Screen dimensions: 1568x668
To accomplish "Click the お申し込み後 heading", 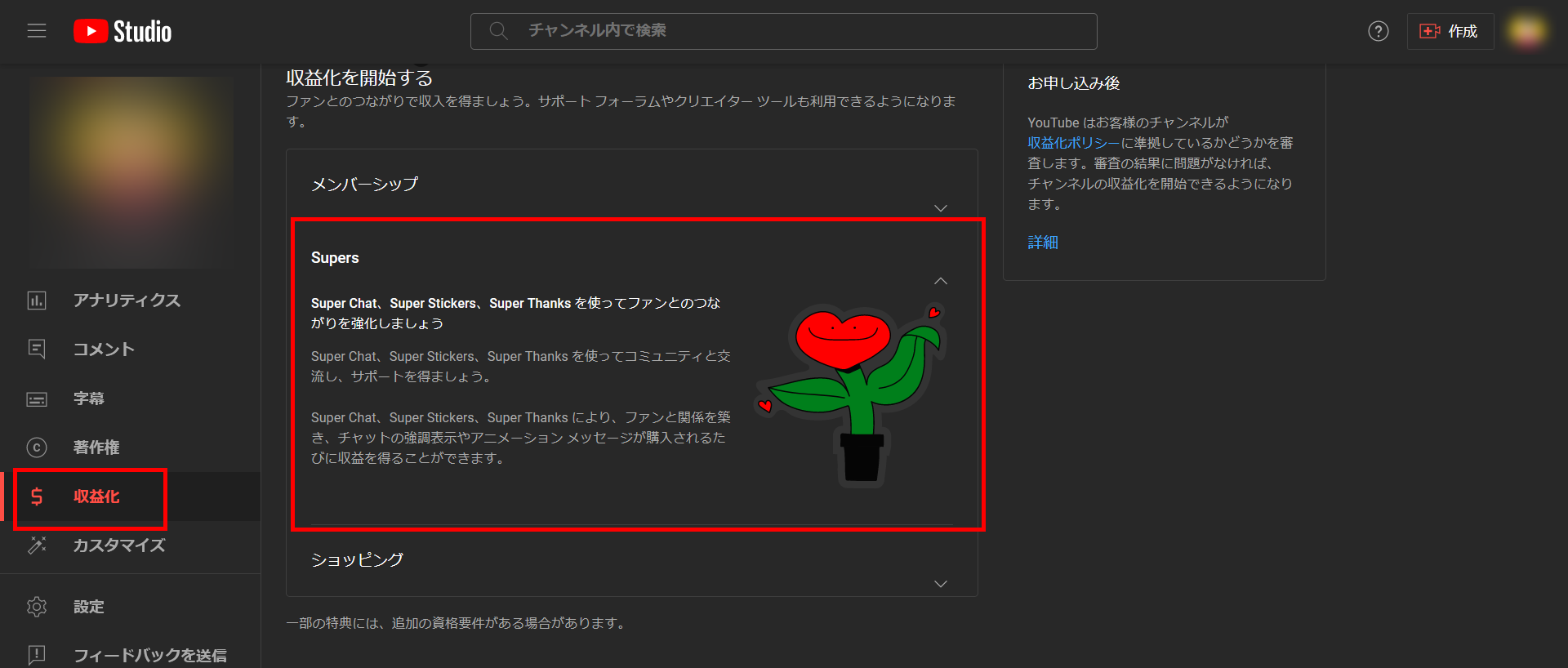I will tap(1073, 83).
